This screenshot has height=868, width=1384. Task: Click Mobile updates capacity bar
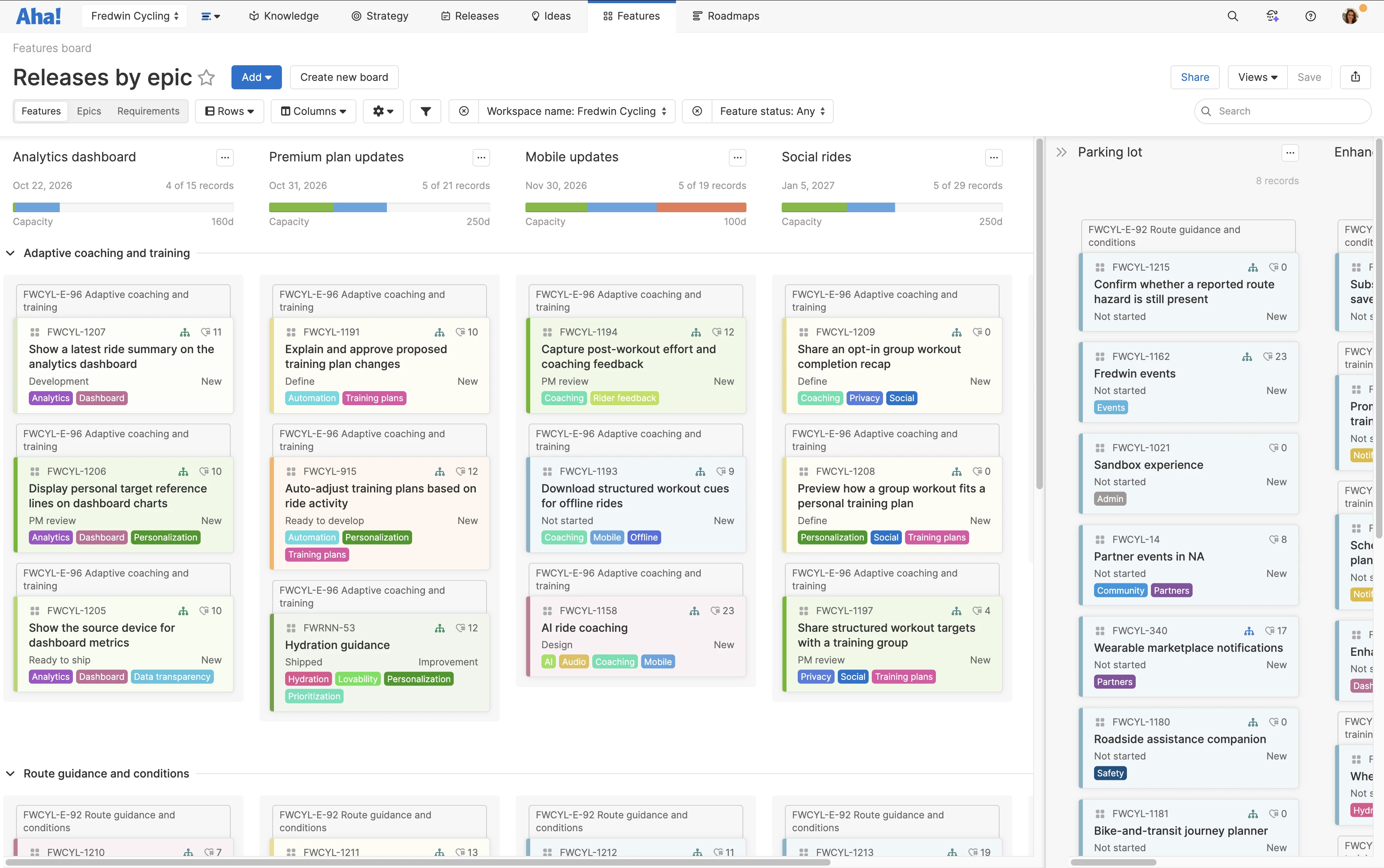point(636,207)
